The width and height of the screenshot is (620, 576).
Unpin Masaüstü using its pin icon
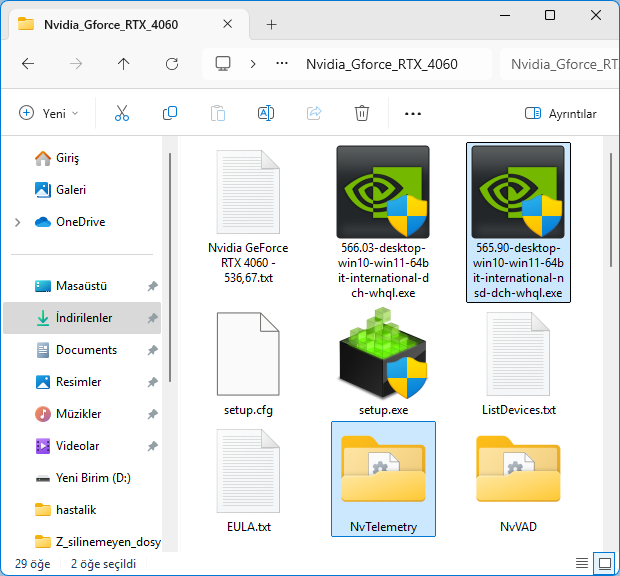(153, 286)
